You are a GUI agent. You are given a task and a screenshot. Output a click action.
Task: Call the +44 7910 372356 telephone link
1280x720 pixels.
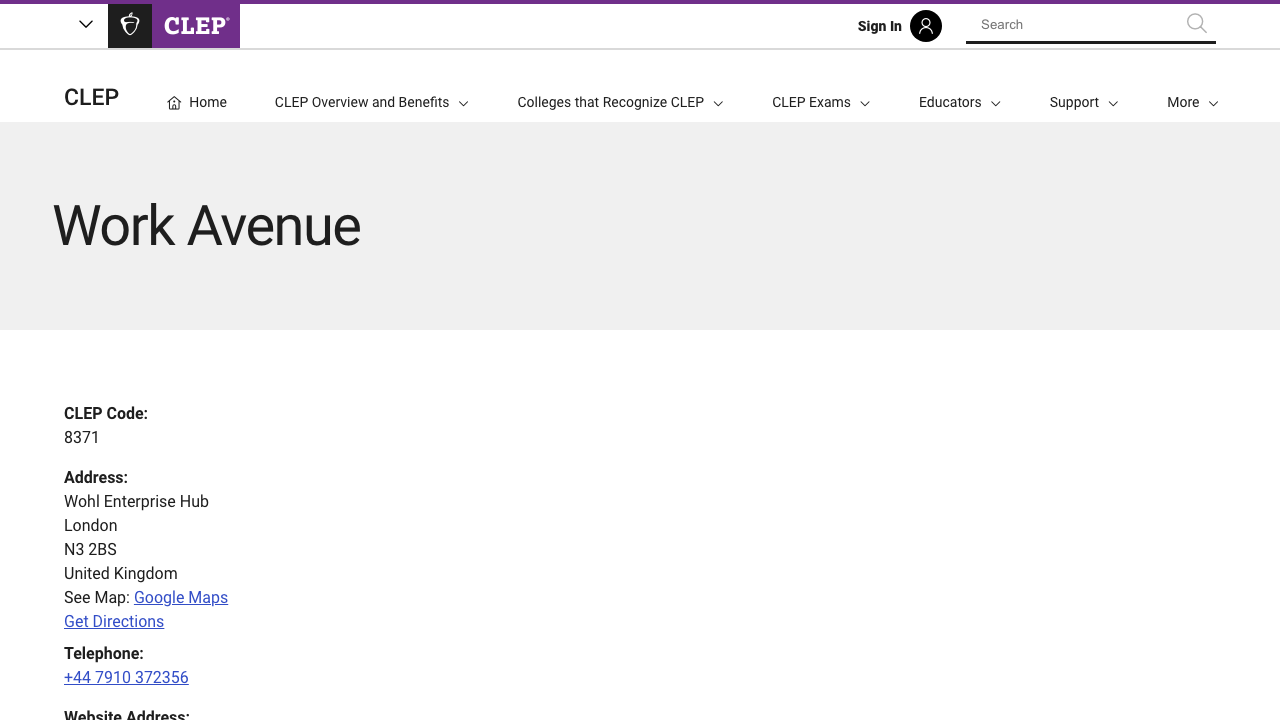pos(126,678)
